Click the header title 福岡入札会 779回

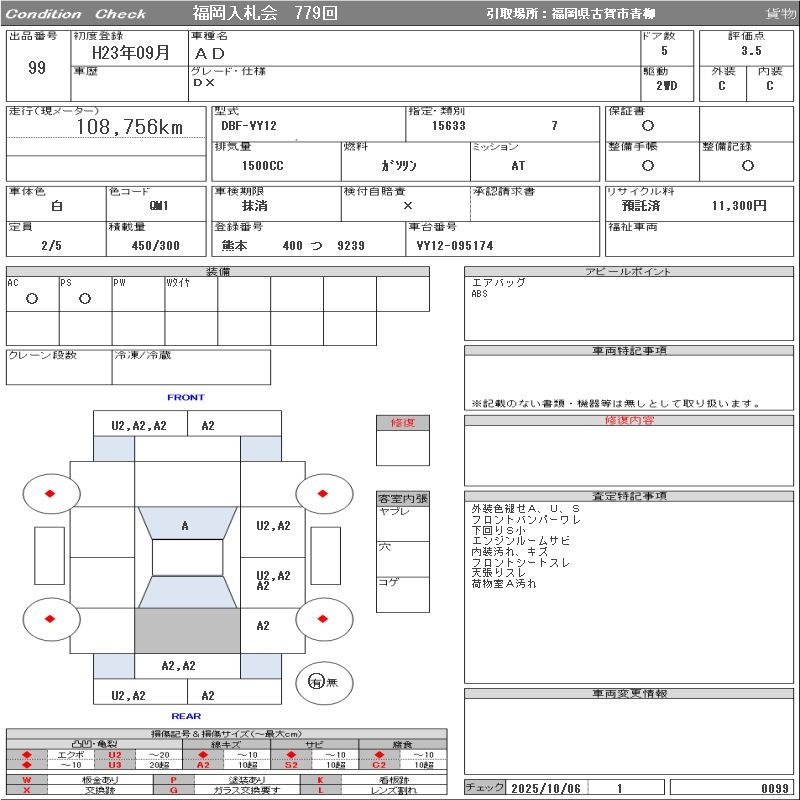(265, 13)
